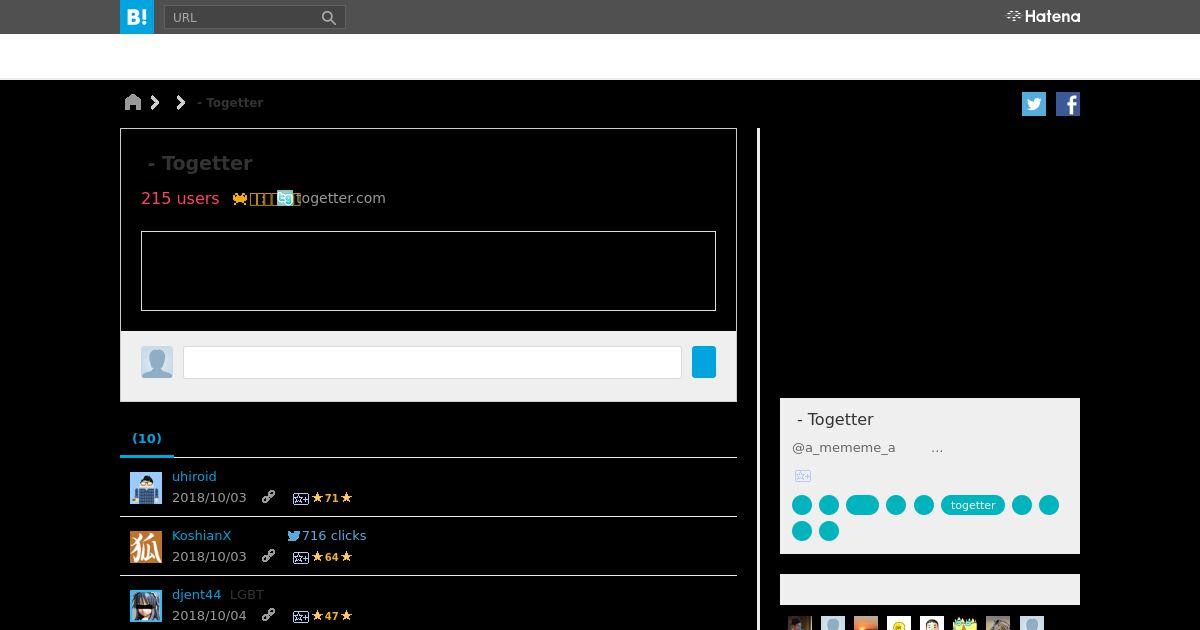
Task: Open uhiroid's profile name
Action: click(x=194, y=477)
